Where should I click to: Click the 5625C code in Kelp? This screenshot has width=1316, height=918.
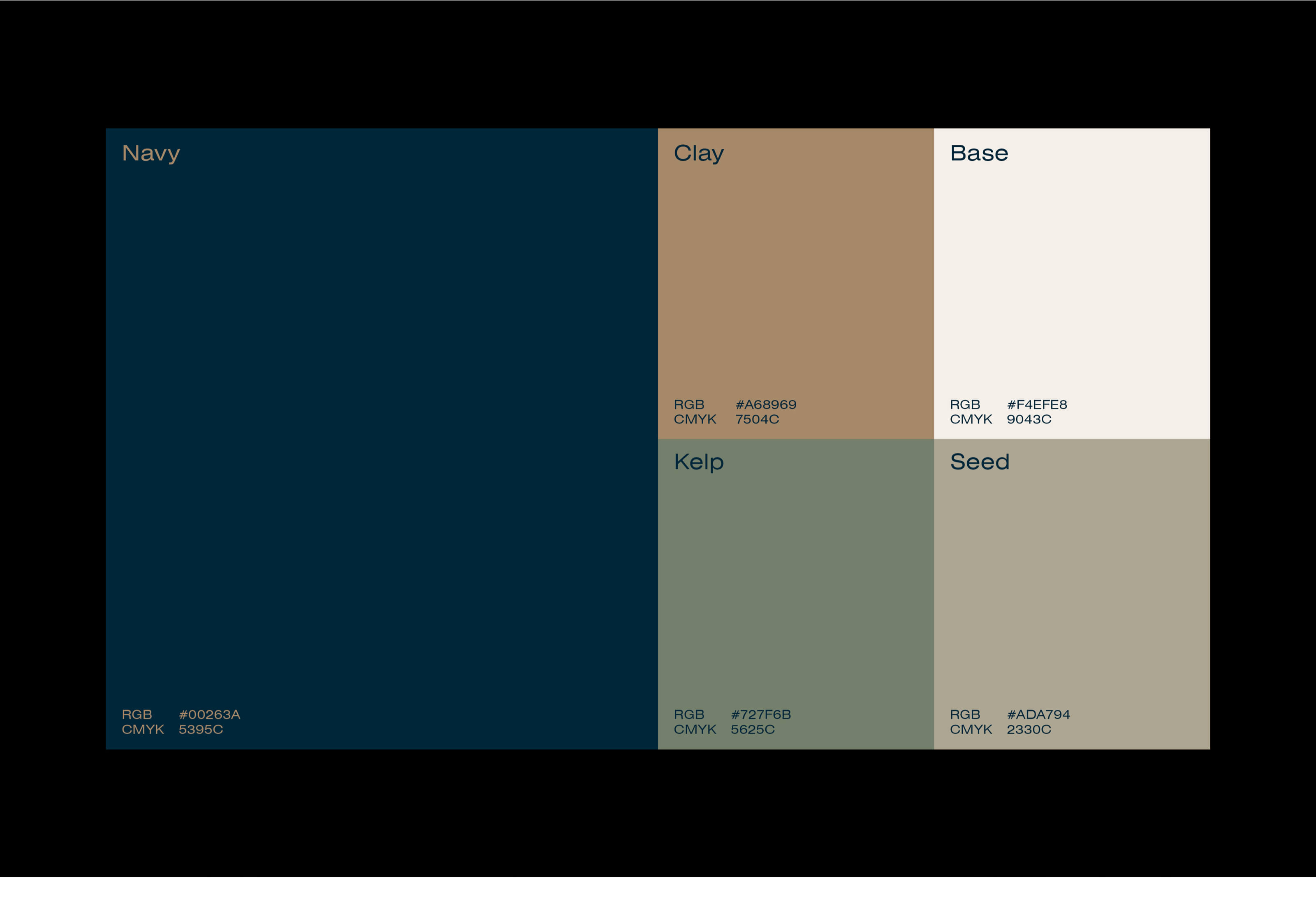[x=752, y=729]
